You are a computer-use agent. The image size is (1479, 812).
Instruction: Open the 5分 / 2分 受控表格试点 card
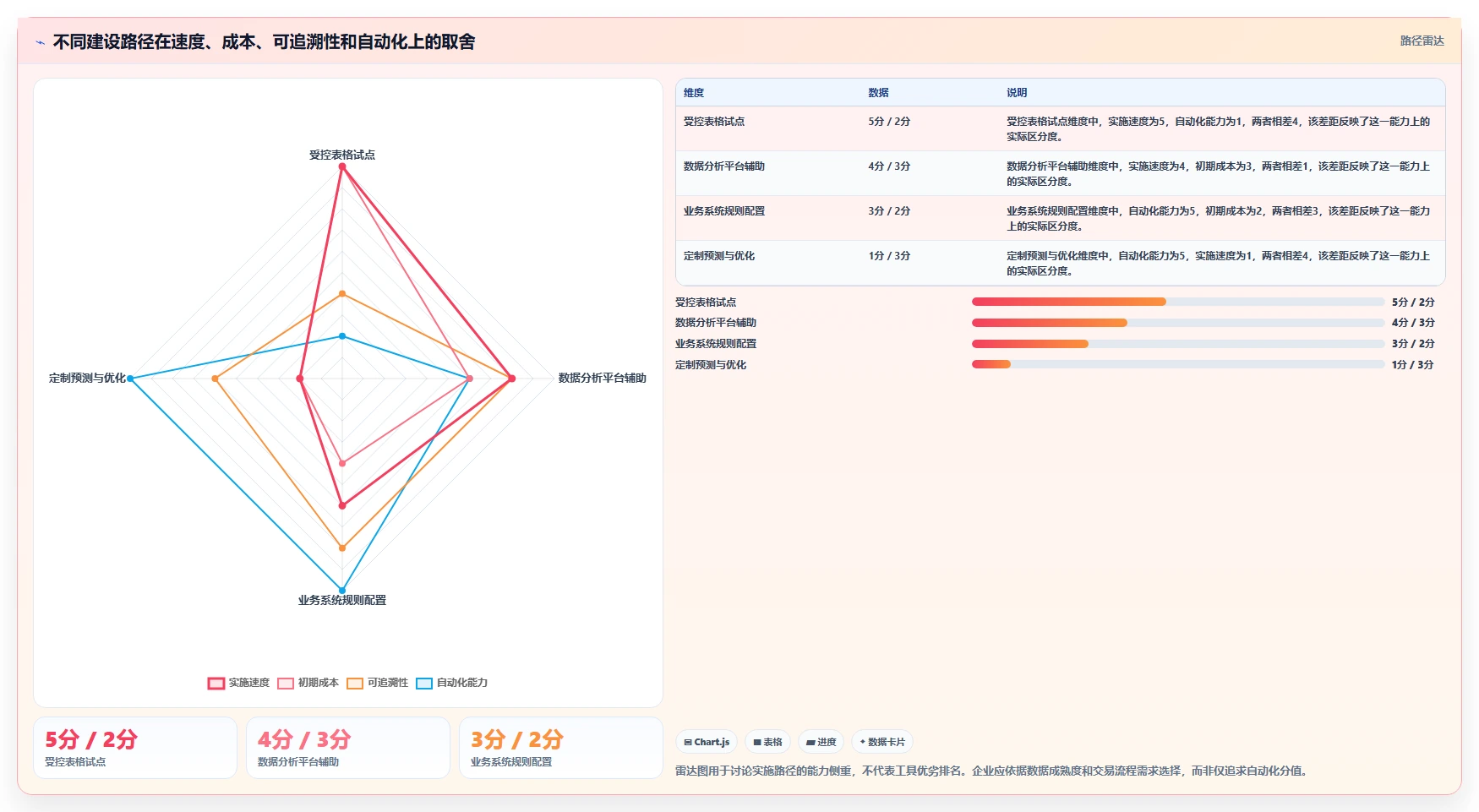point(135,748)
